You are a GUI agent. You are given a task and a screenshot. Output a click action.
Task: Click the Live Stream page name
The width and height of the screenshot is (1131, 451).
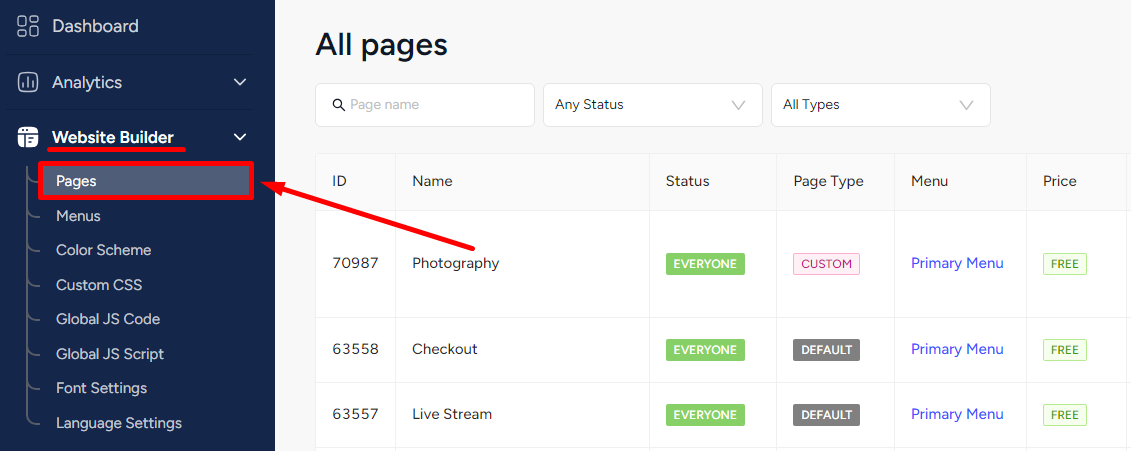tap(452, 414)
